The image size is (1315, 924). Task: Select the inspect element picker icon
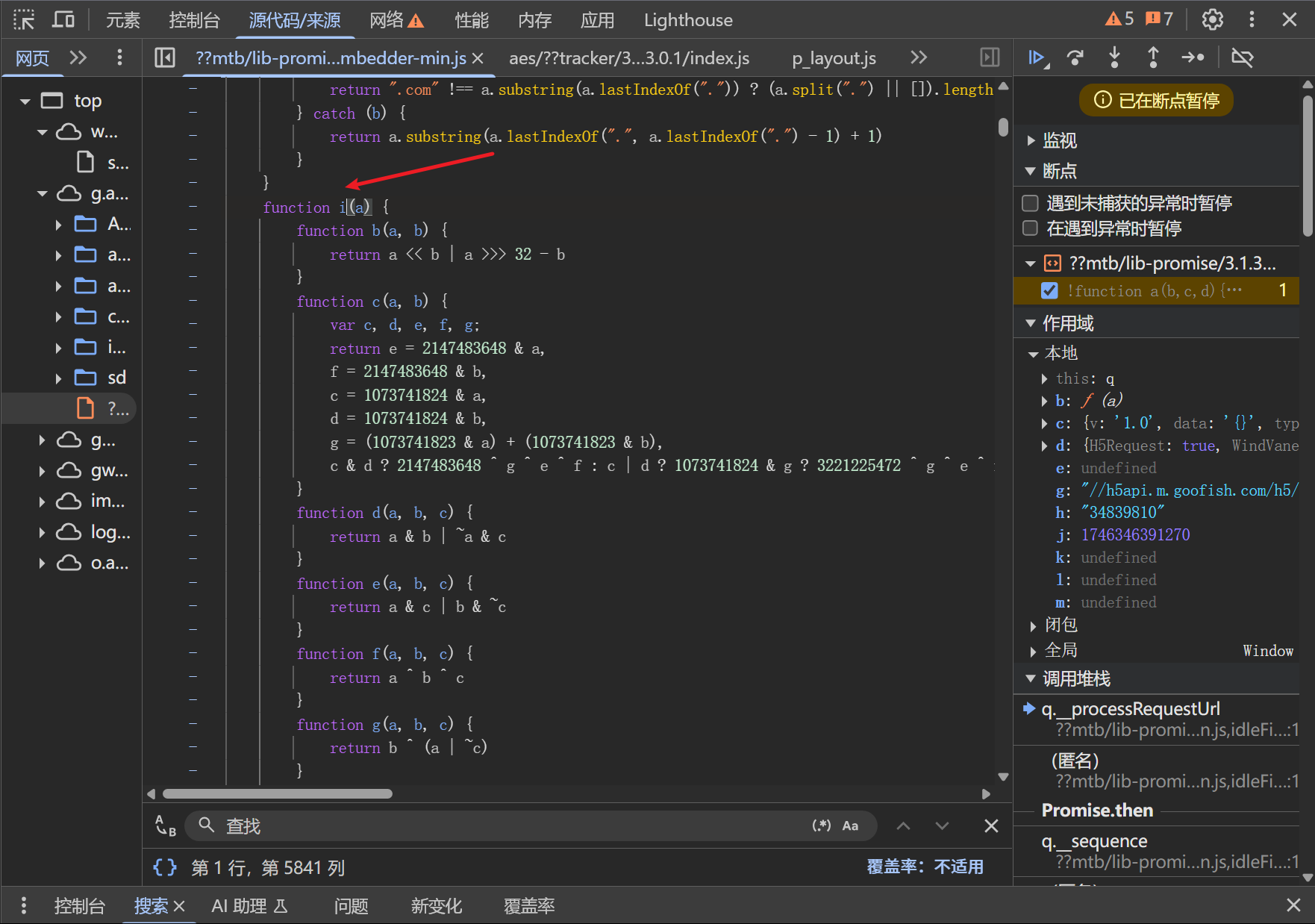[x=24, y=19]
